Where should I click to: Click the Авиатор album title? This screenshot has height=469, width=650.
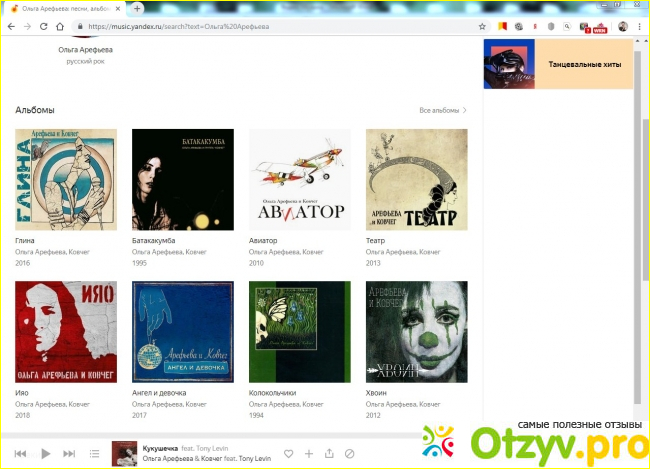(263, 241)
